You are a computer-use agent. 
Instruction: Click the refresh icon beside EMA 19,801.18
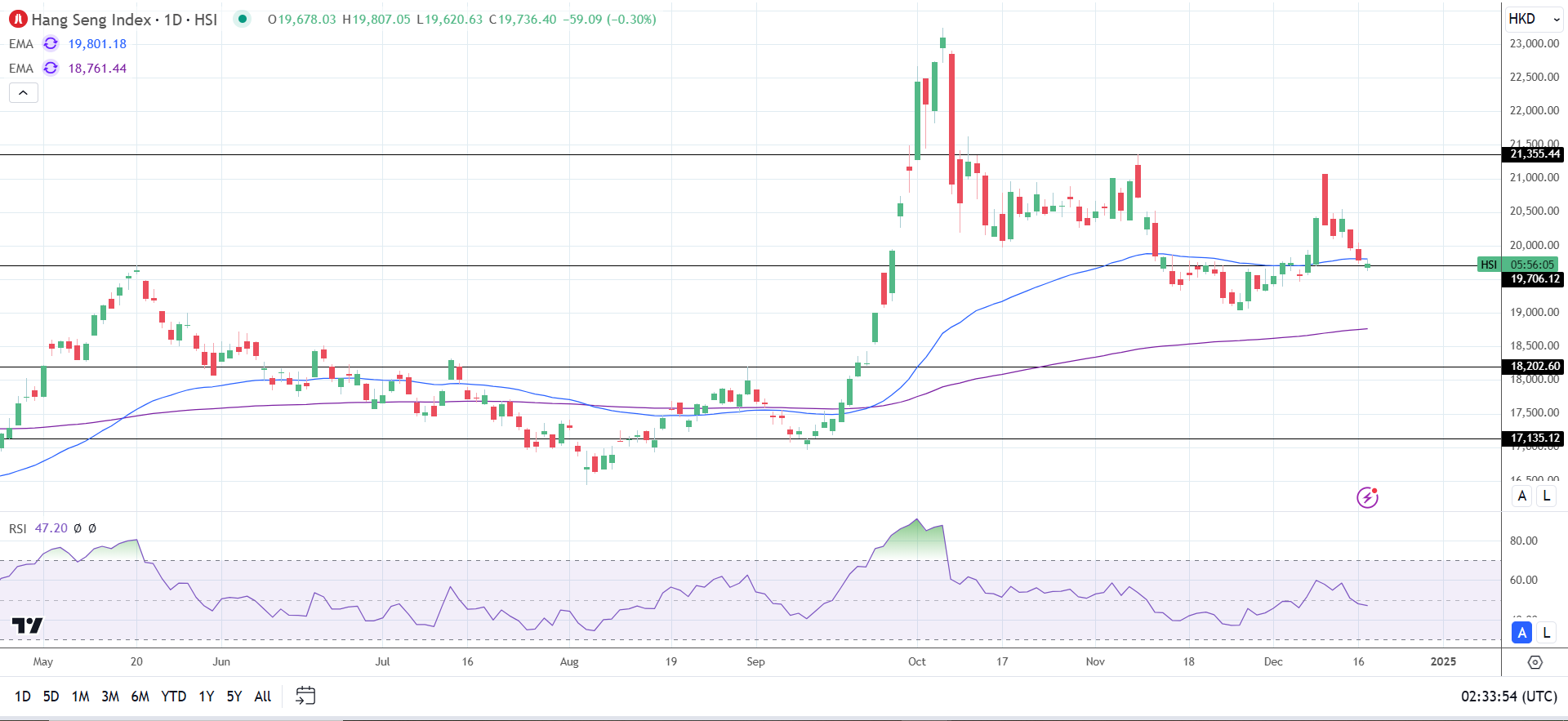pyautogui.click(x=51, y=44)
